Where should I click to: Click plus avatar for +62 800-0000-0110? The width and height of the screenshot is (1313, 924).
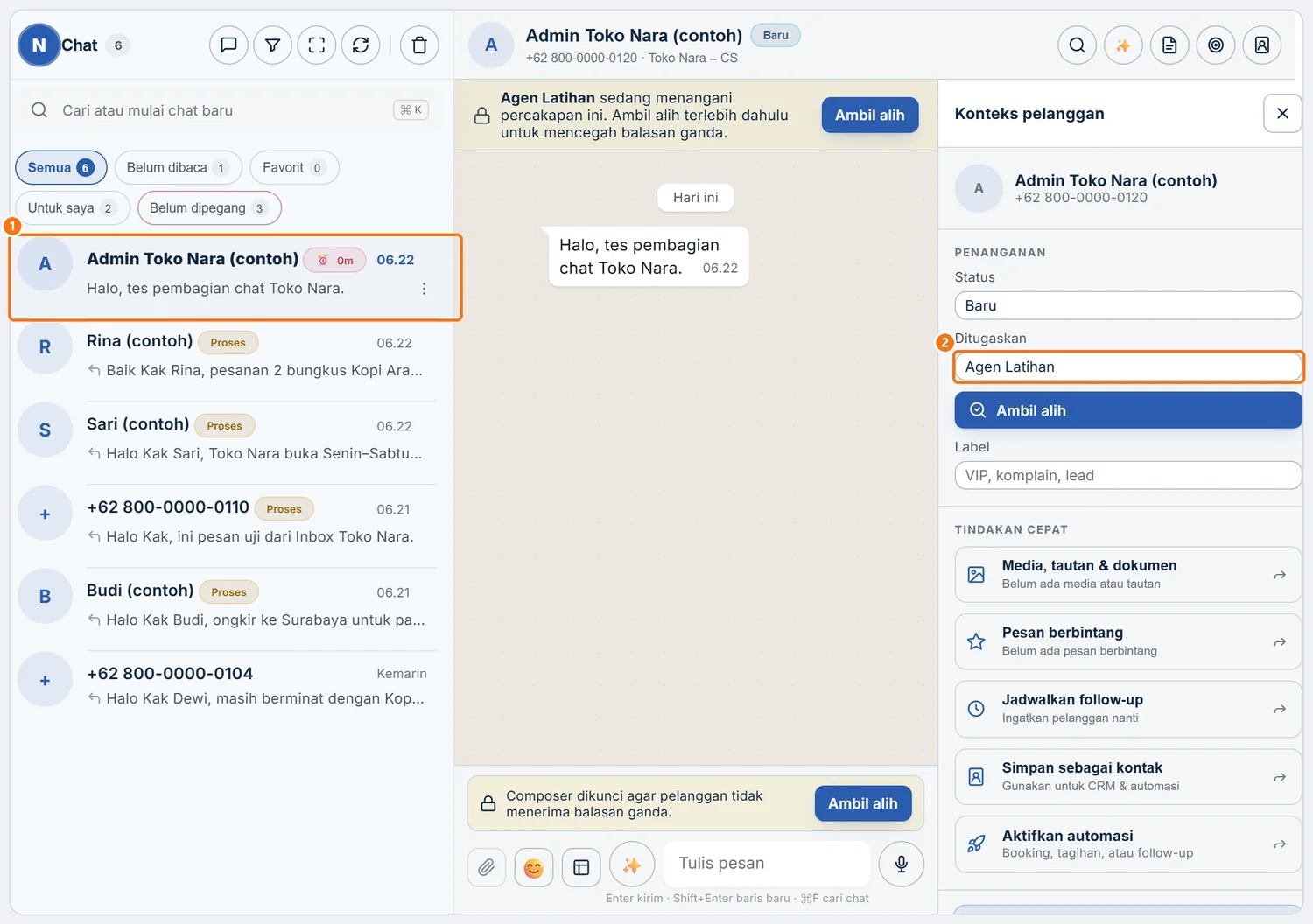tap(45, 514)
